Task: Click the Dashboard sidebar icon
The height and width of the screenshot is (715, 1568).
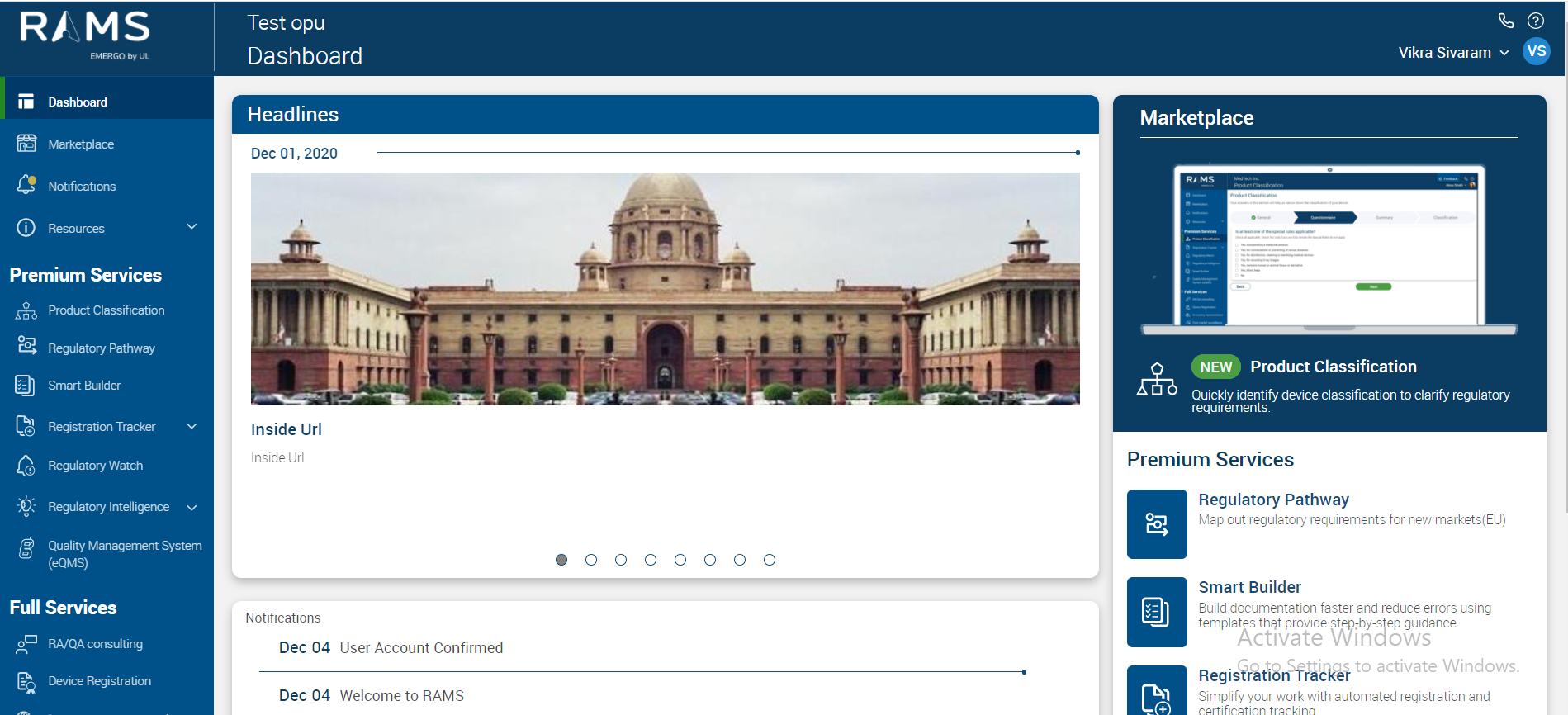Action: coord(26,102)
